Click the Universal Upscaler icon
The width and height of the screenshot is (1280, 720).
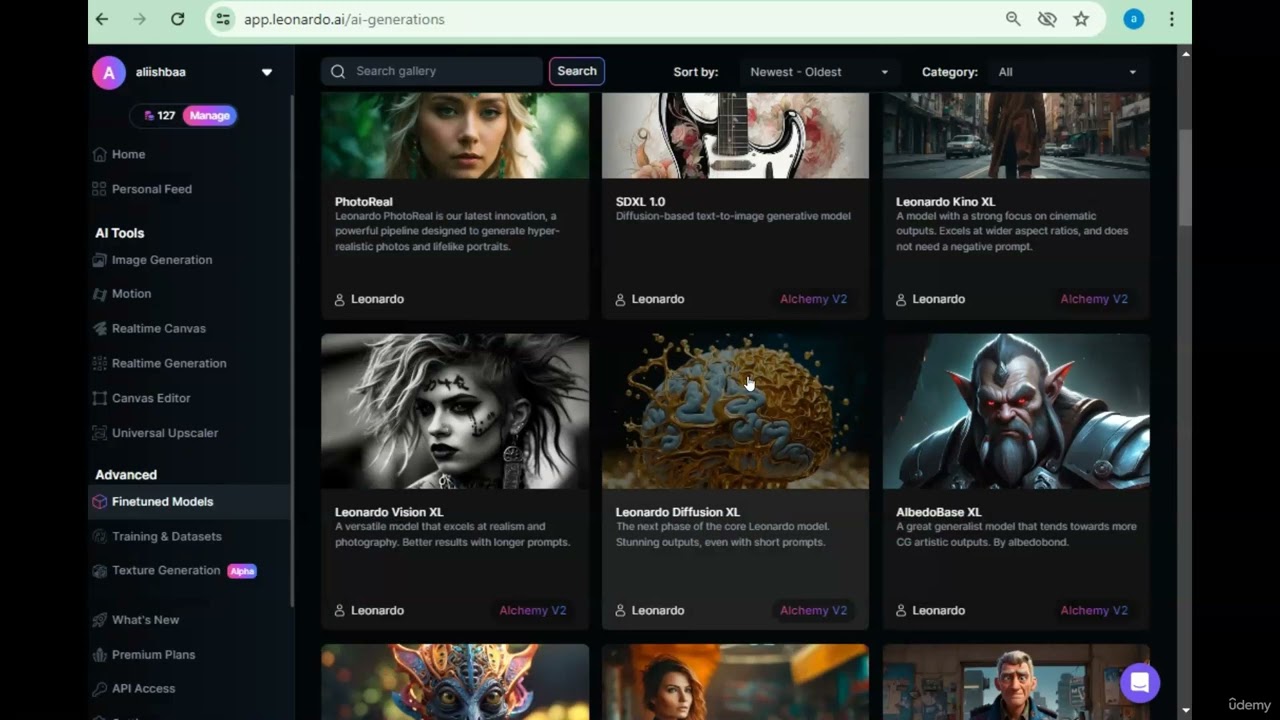tap(99, 433)
